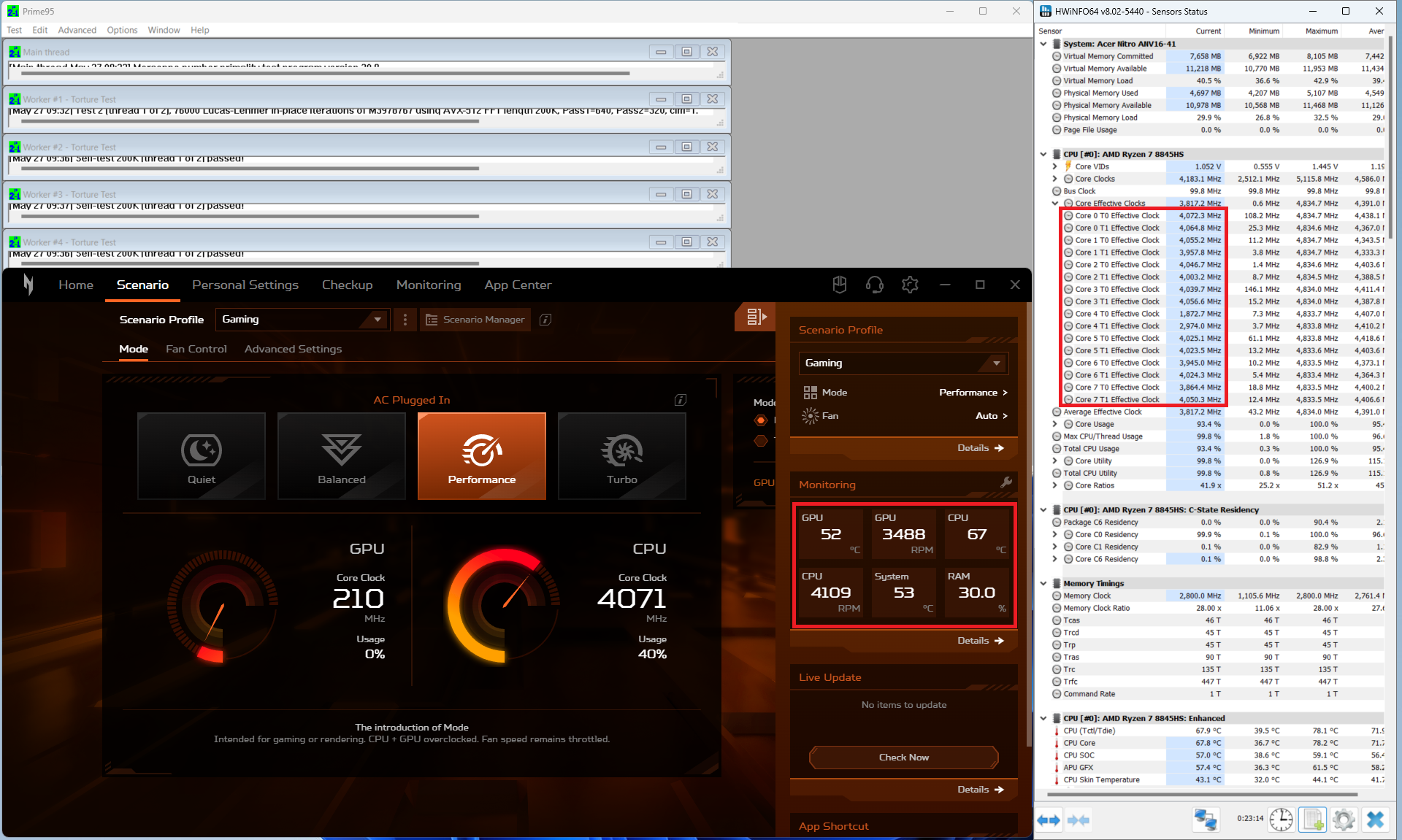Open the Advanced Settings sub-tab
Viewport: 1402px width, 840px height.
click(293, 349)
